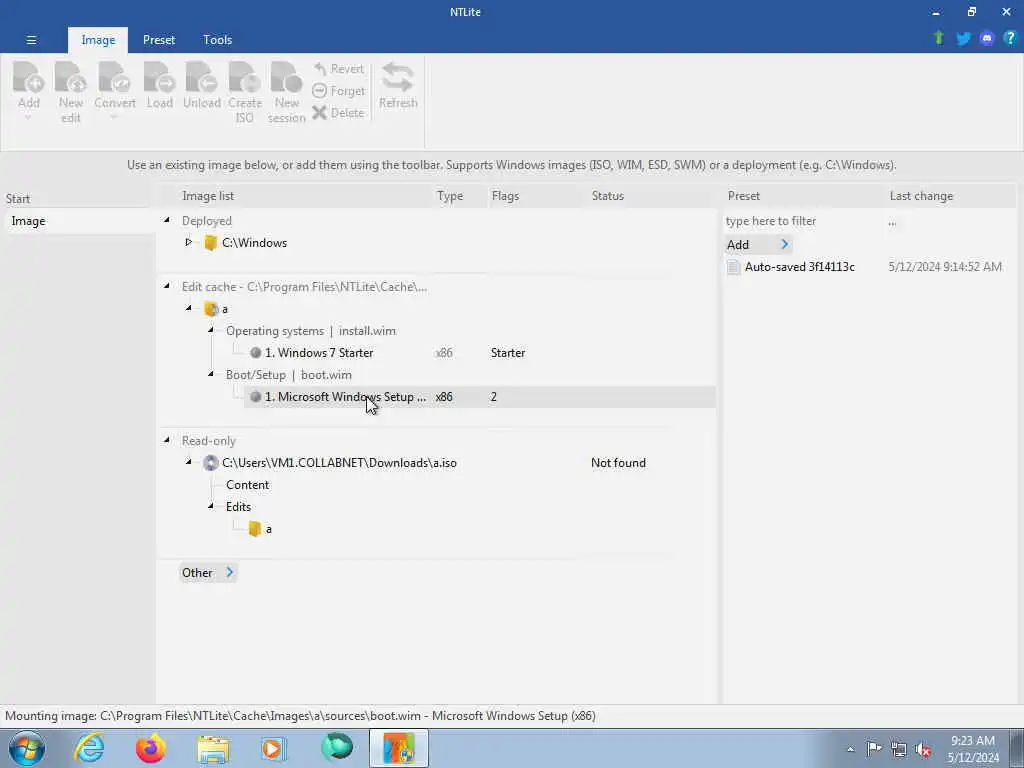This screenshot has width=1024, height=768.
Task: Open the Help question mark icon
Action: tap(1010, 39)
